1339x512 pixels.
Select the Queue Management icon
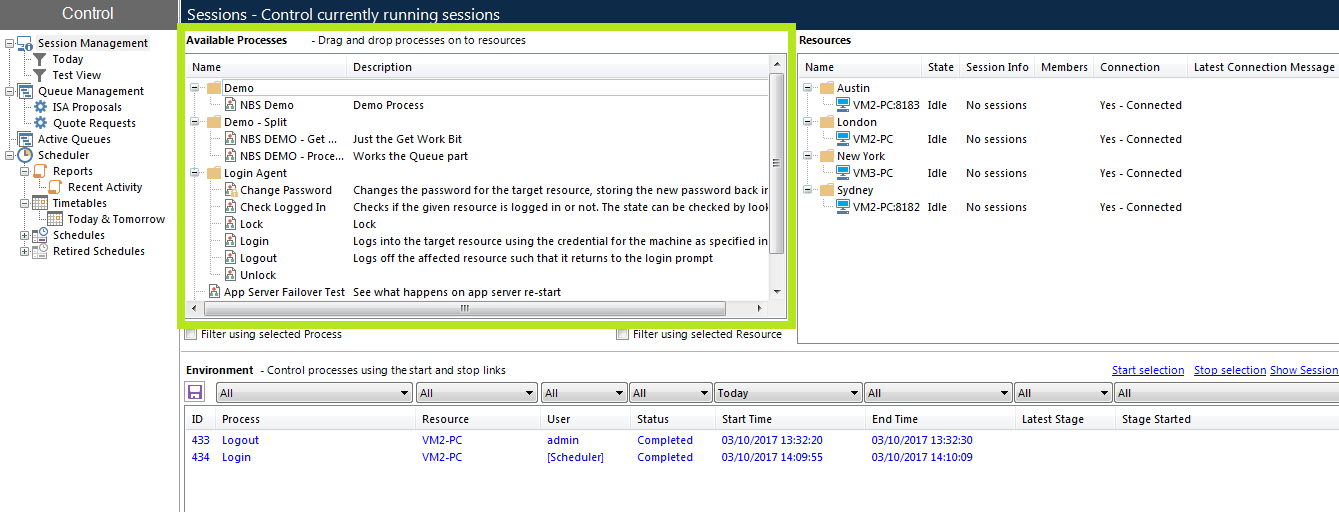26,91
